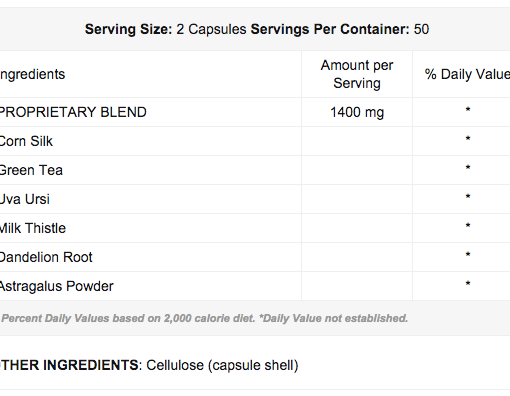510x396 pixels.
Task: Select the OTHER INGREDIENTS heading
Action: 69,365
